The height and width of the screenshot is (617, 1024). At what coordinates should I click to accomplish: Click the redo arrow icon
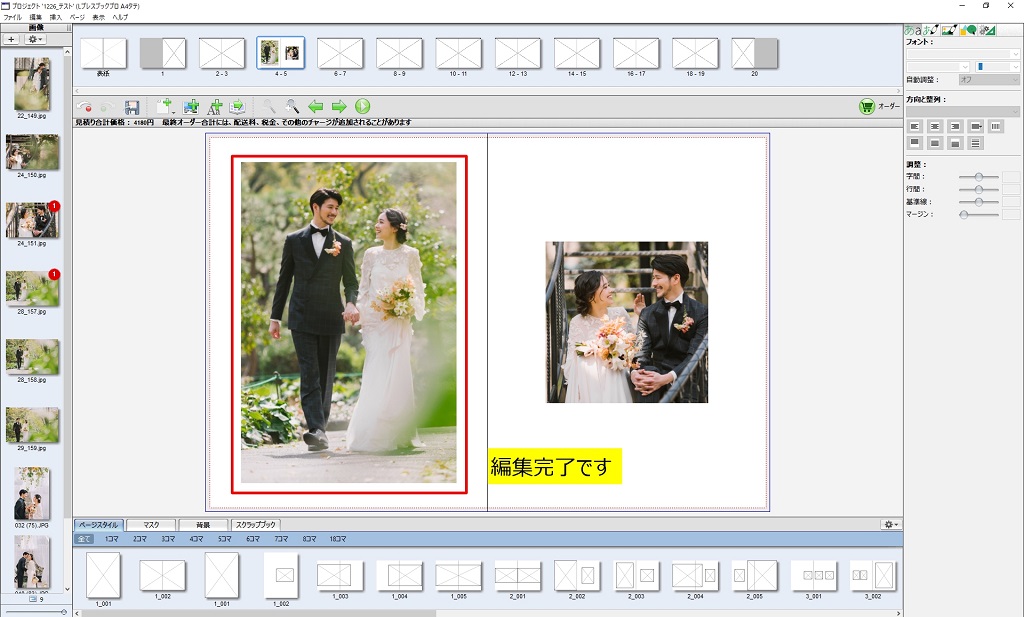pyautogui.click(x=107, y=106)
